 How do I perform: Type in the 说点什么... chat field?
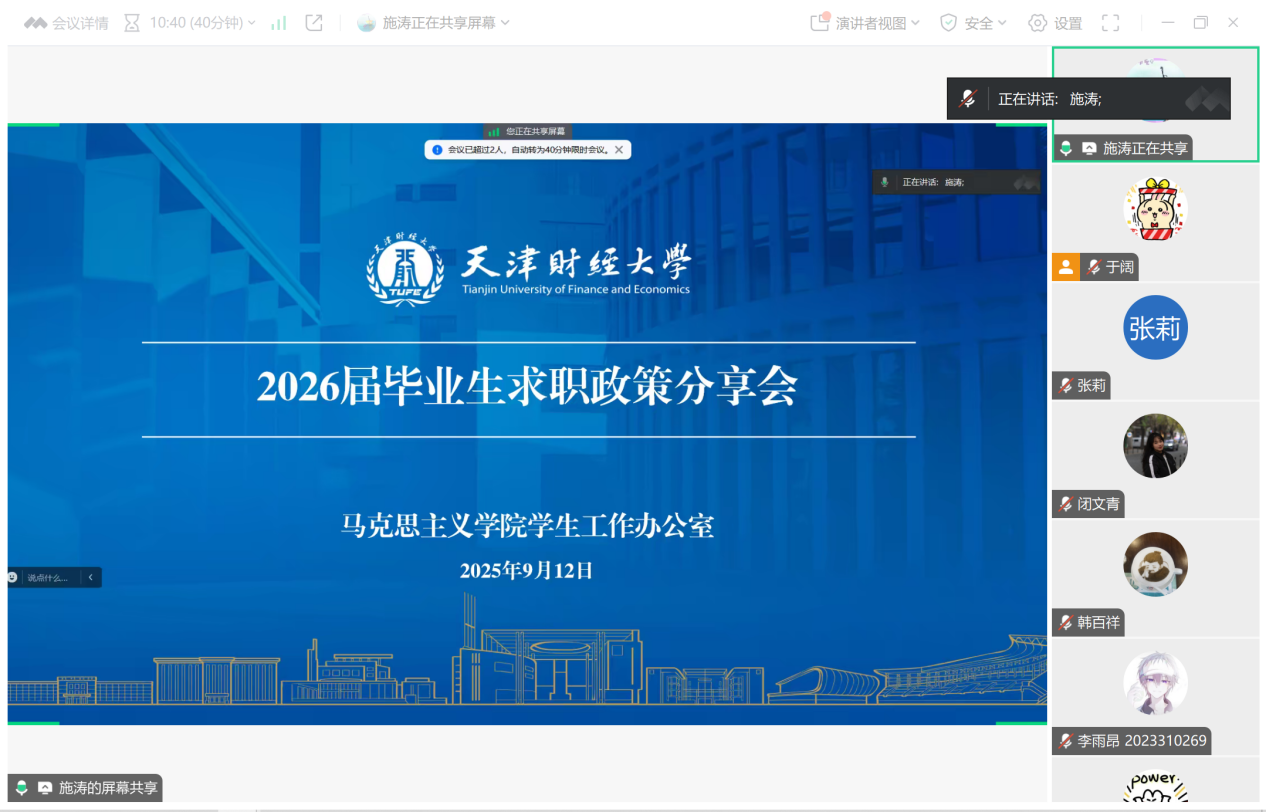[50, 577]
